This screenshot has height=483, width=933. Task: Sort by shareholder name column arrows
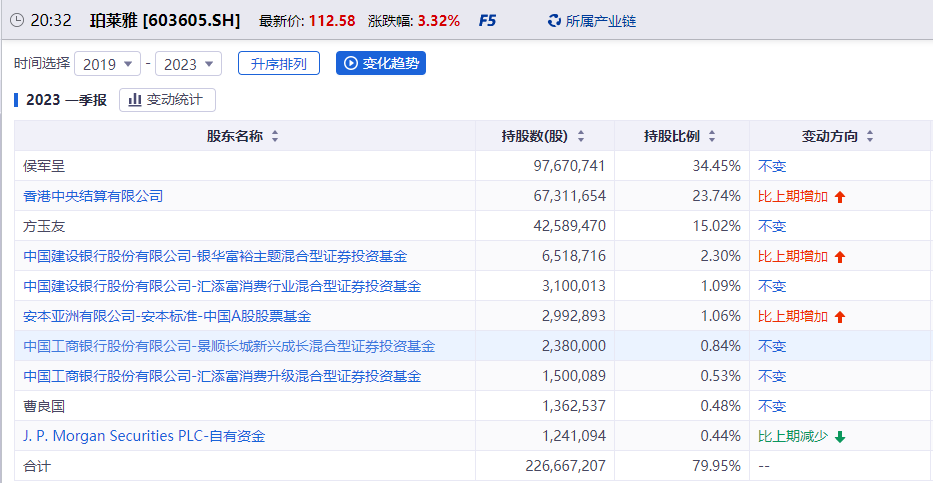(275, 137)
